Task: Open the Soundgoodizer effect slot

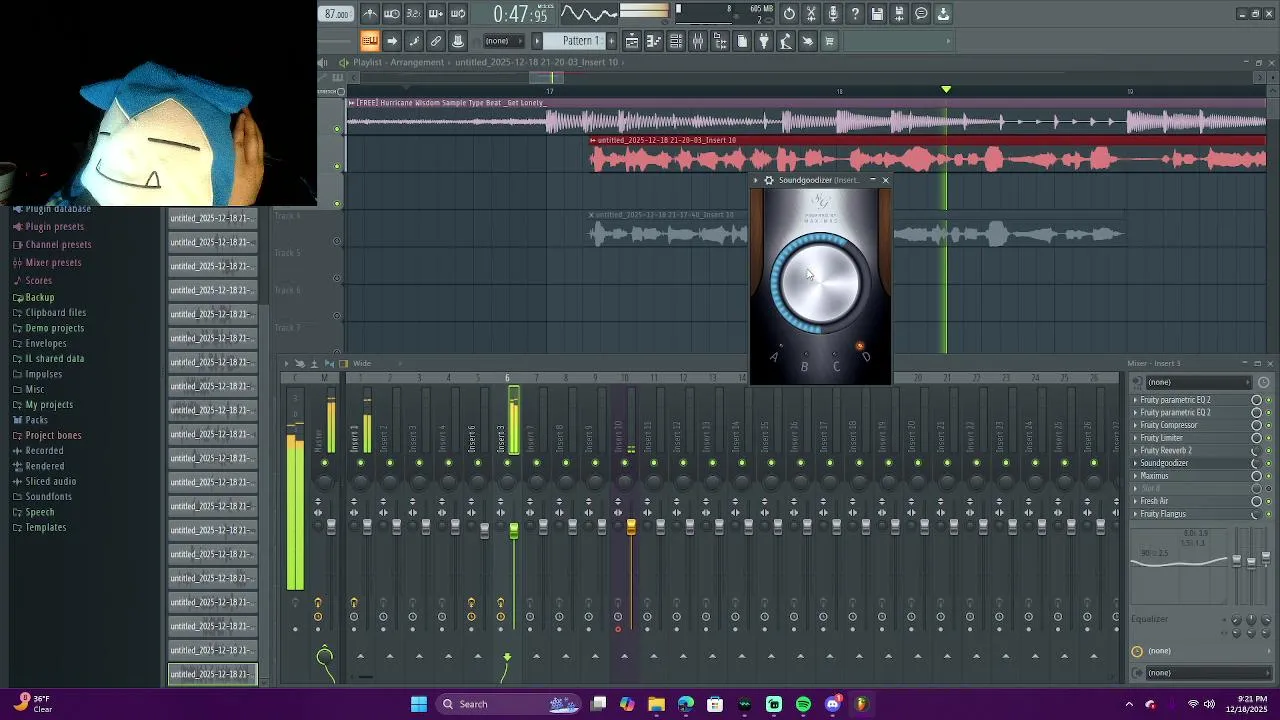Action: tap(1165, 463)
